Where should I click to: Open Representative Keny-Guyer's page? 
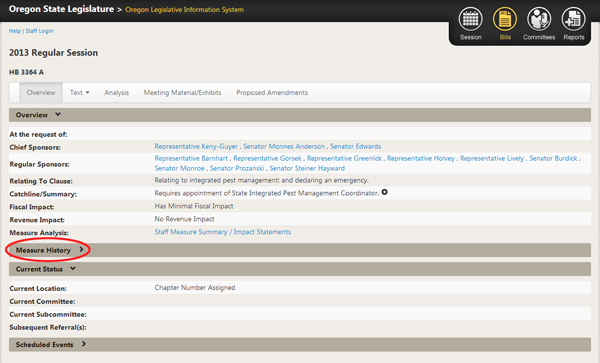tap(196, 147)
